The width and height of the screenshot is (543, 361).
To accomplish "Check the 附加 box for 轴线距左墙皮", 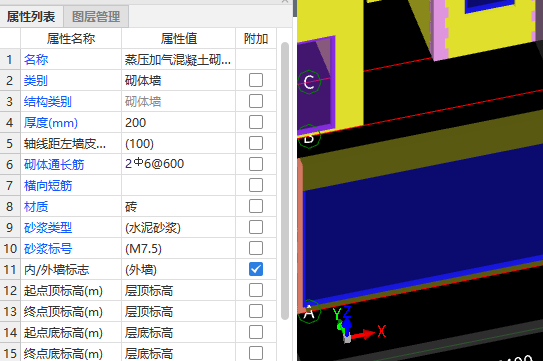I will 256,143.
